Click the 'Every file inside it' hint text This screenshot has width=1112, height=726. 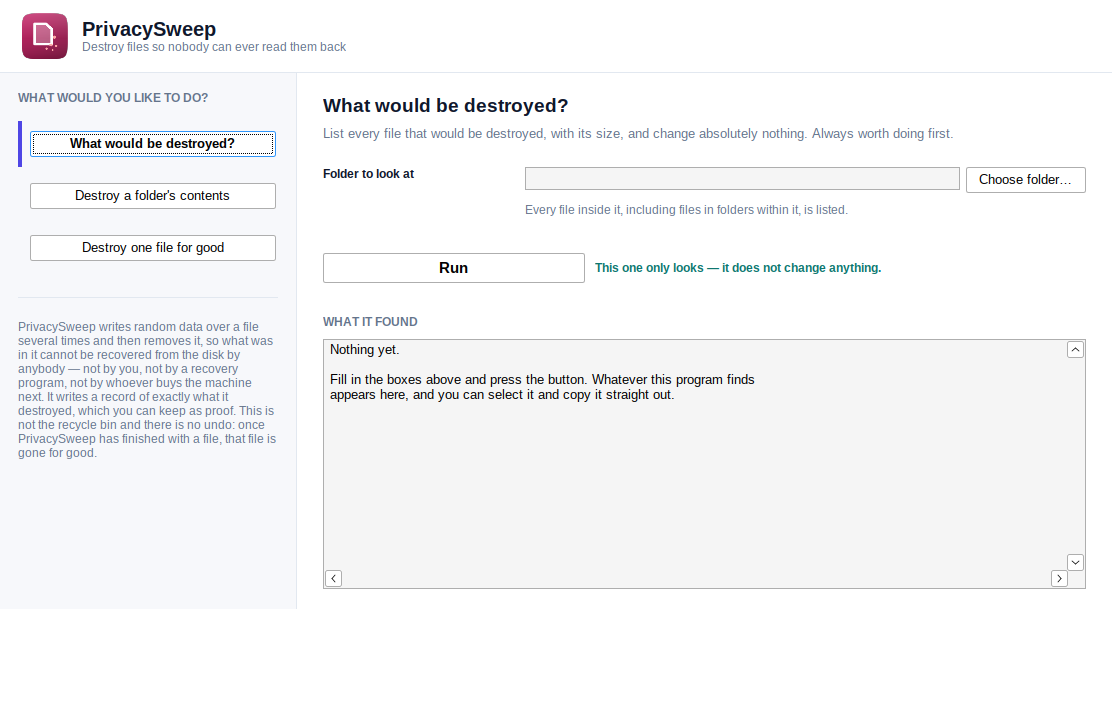point(686,210)
